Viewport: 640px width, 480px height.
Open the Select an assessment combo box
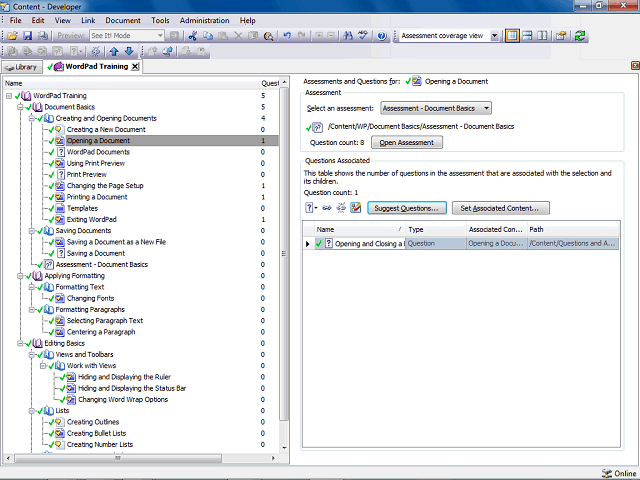coord(436,108)
